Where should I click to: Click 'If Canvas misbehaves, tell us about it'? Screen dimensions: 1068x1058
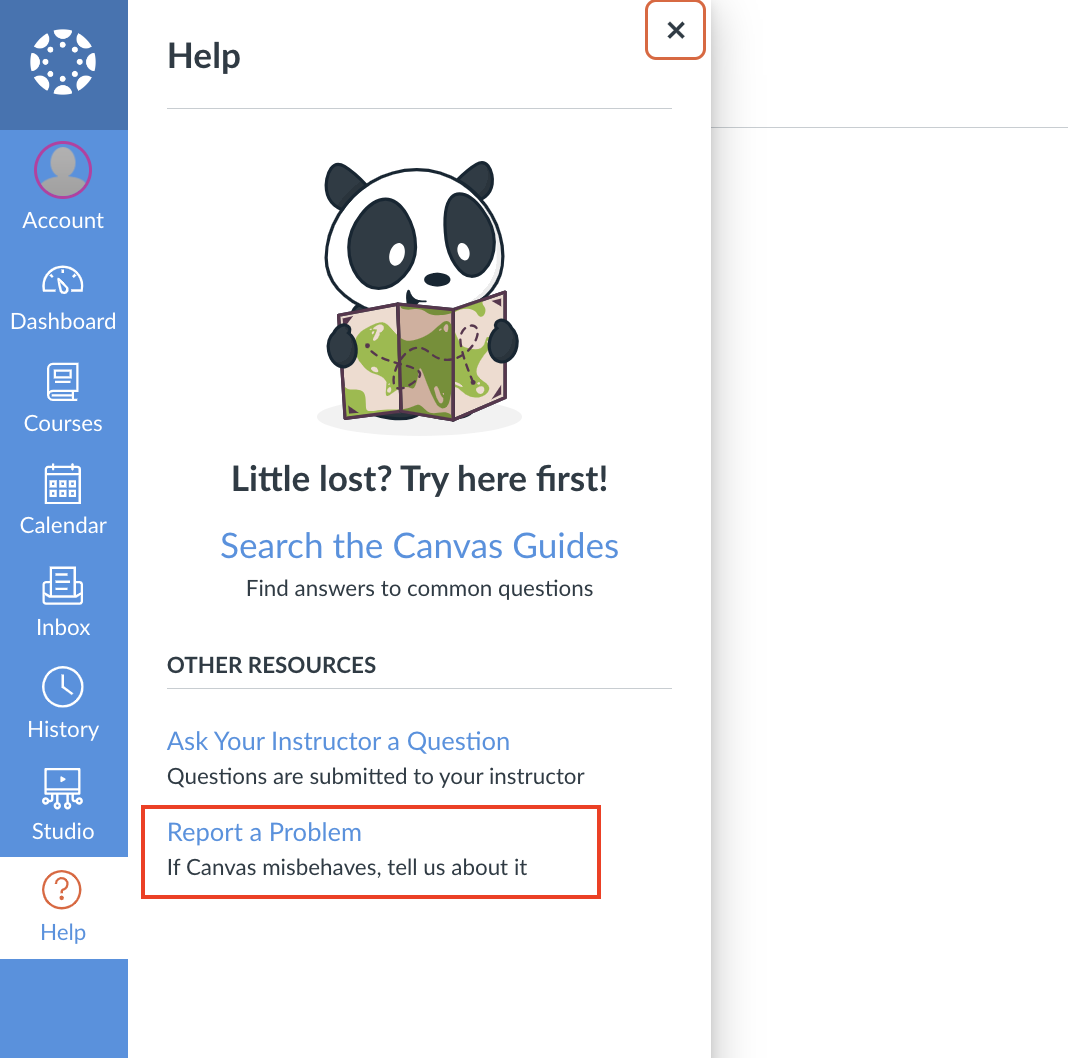coord(347,868)
